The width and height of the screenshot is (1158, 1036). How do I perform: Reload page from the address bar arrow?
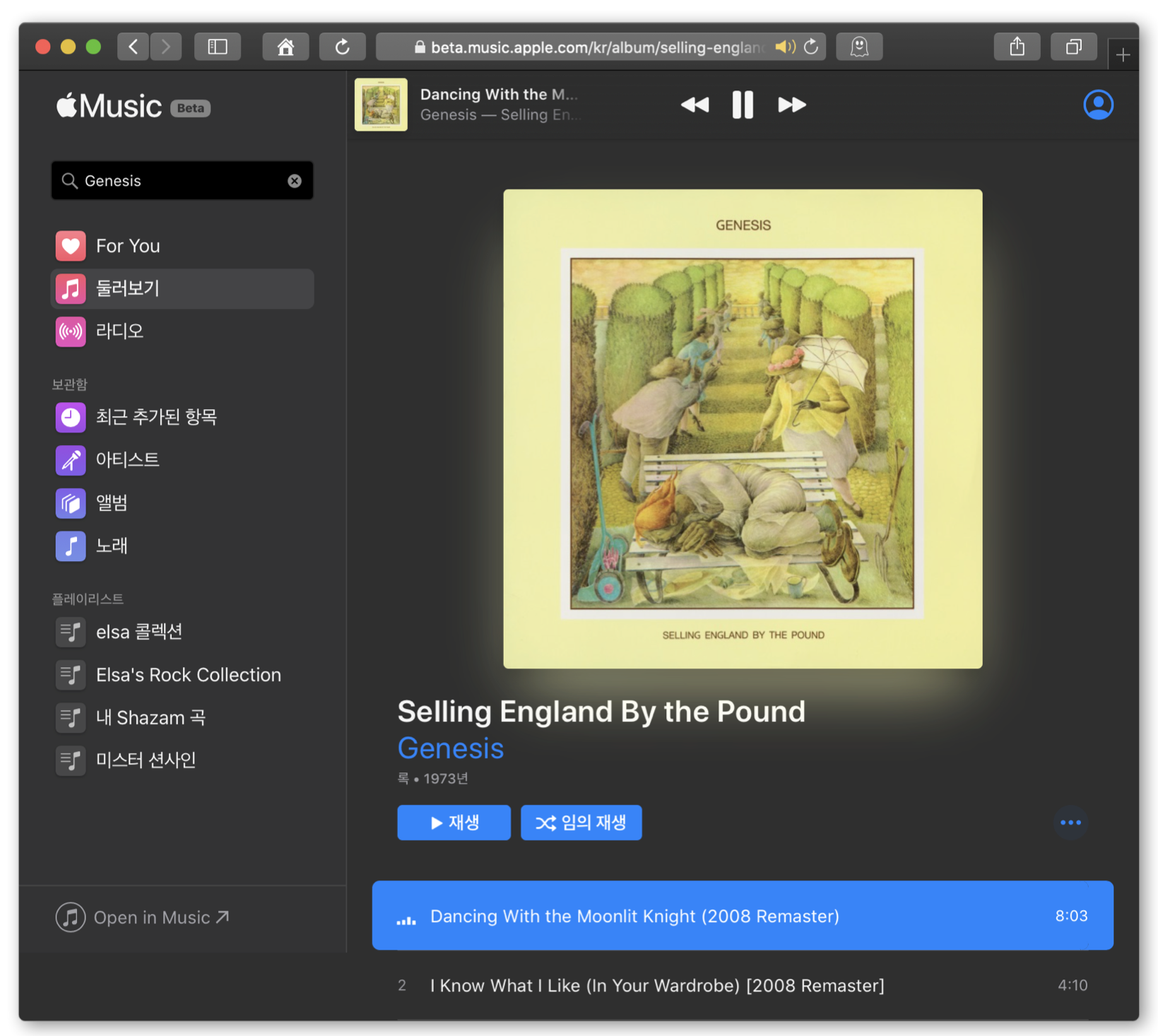[811, 47]
